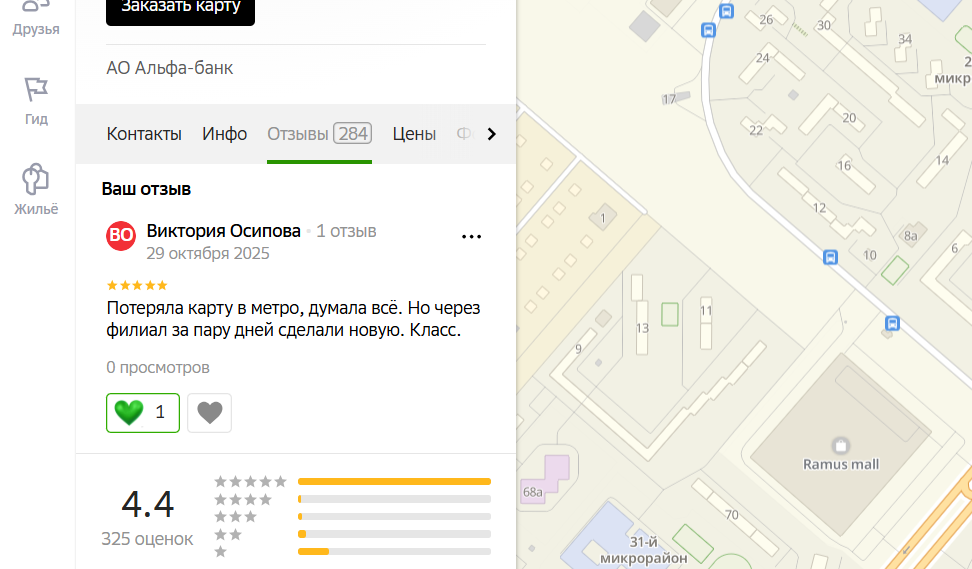972x569 pixels.
Task: Filter reviews by the five-star bar
Action: pos(394,482)
